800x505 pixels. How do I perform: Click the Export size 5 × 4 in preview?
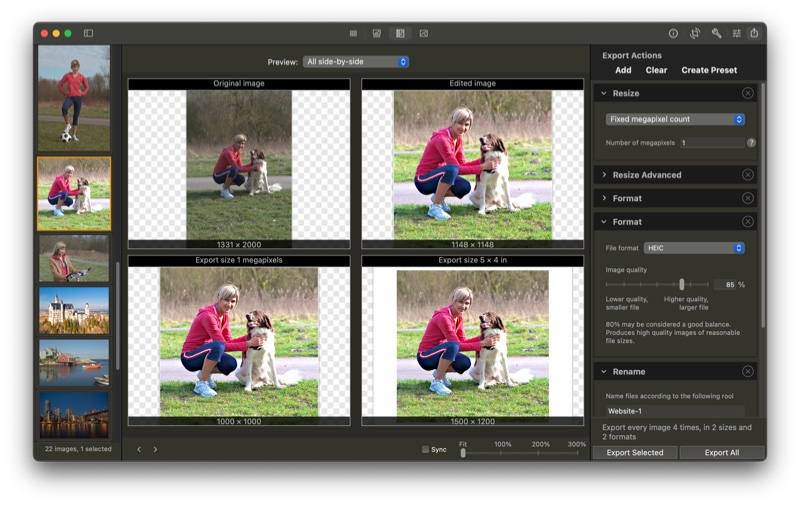click(x=472, y=341)
